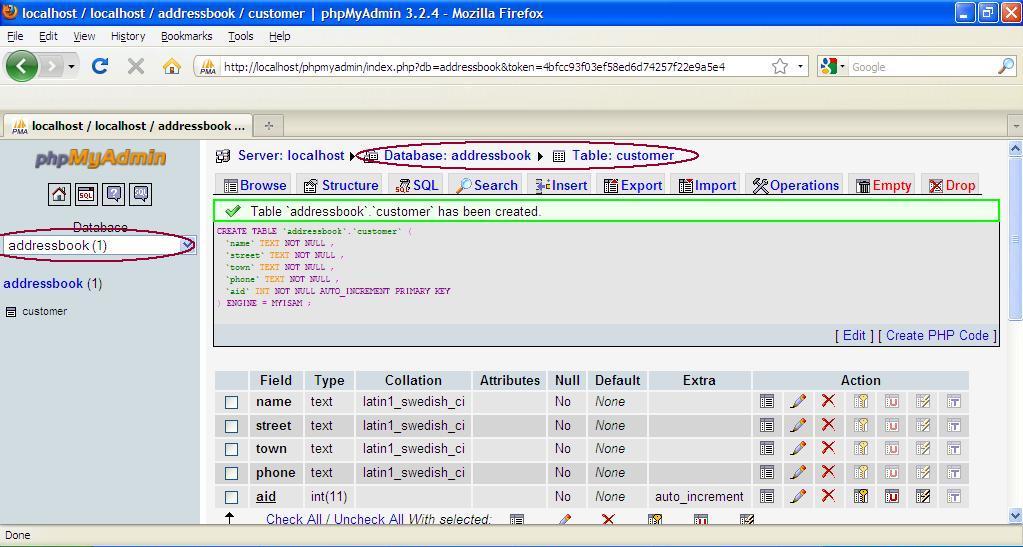Open the Operations tab
Viewport: 1023px width, 547px height.
[x=795, y=185]
